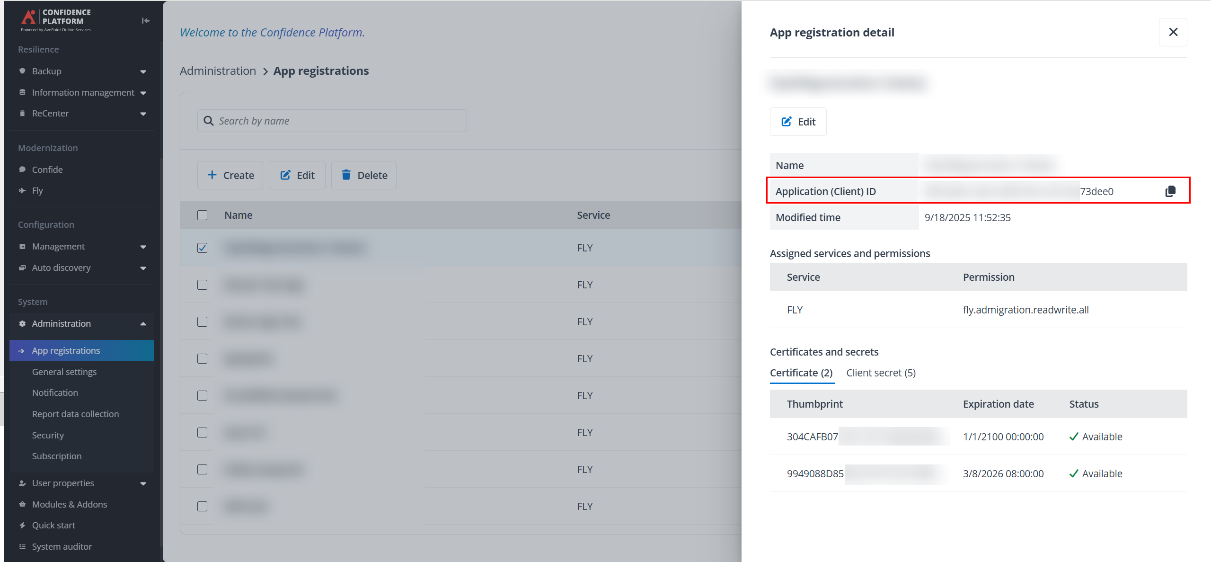
Task: Click the Delete button
Action: tap(364, 175)
